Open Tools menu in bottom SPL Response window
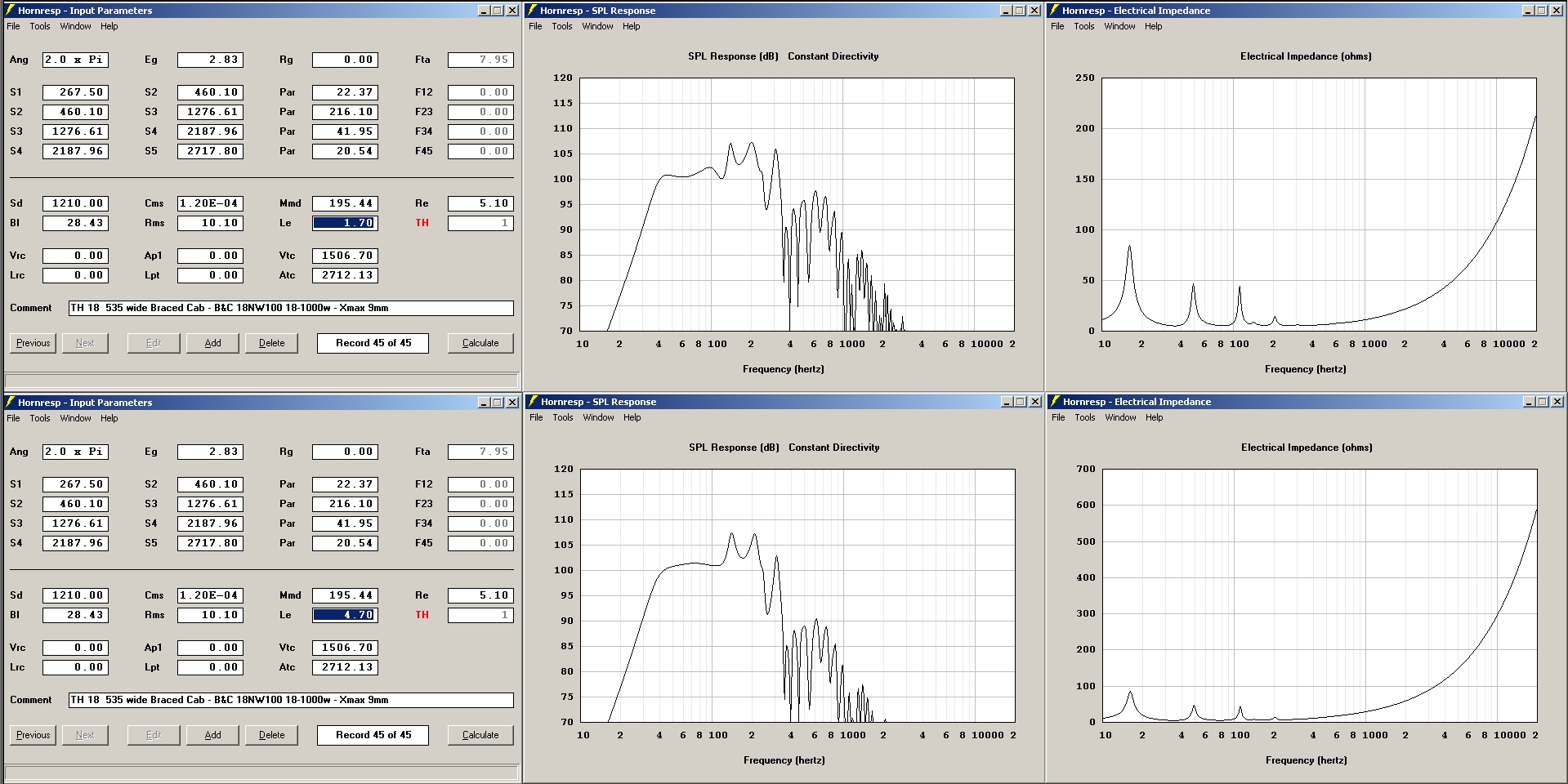Screen dimensions: 1568x784 click(563, 417)
